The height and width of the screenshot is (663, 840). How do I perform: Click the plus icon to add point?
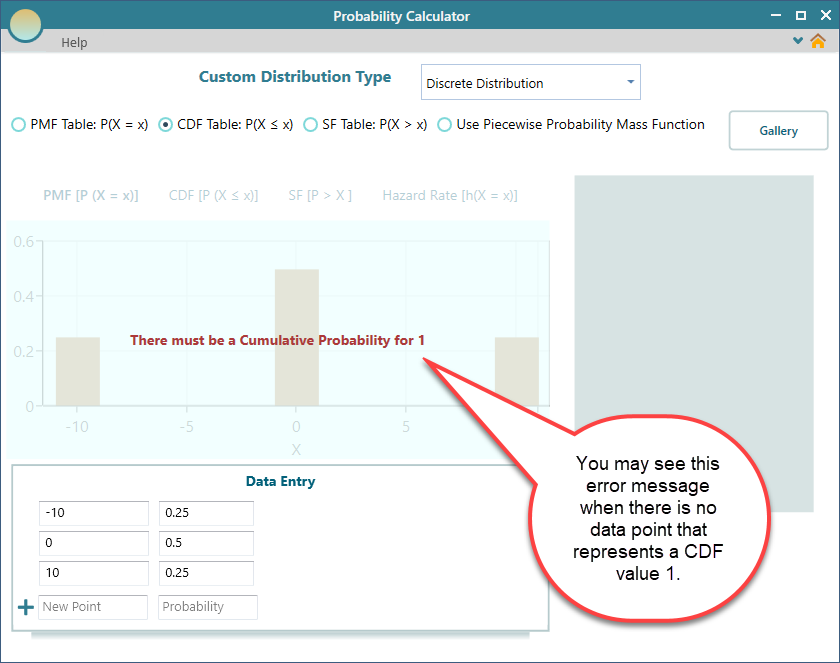click(x=26, y=608)
